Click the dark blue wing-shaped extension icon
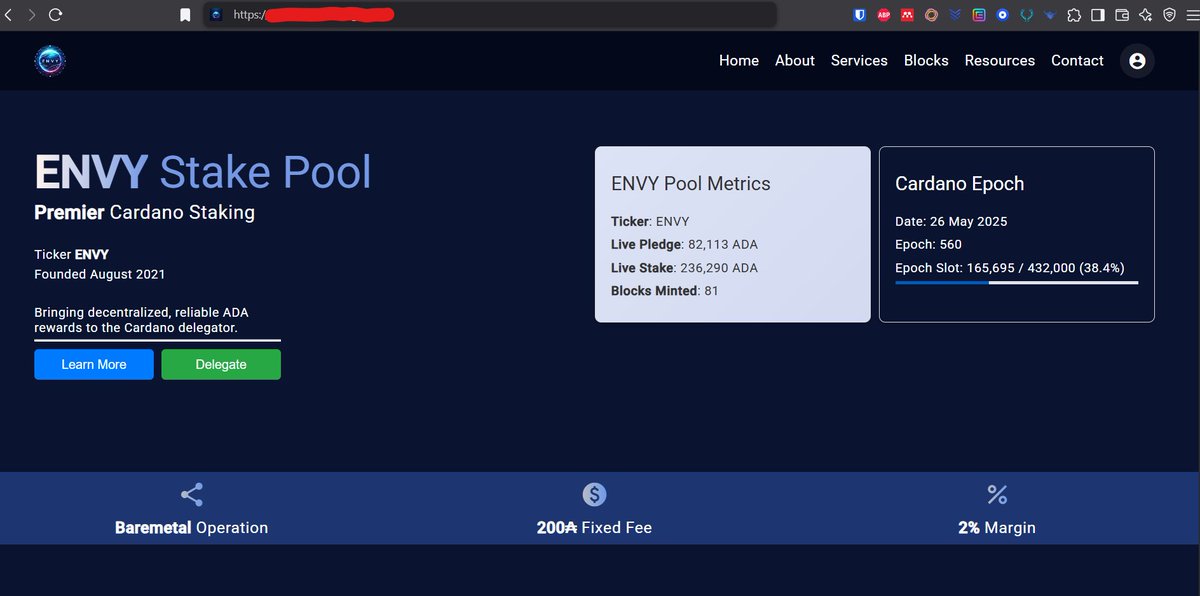The height and width of the screenshot is (596, 1200). 1050,15
